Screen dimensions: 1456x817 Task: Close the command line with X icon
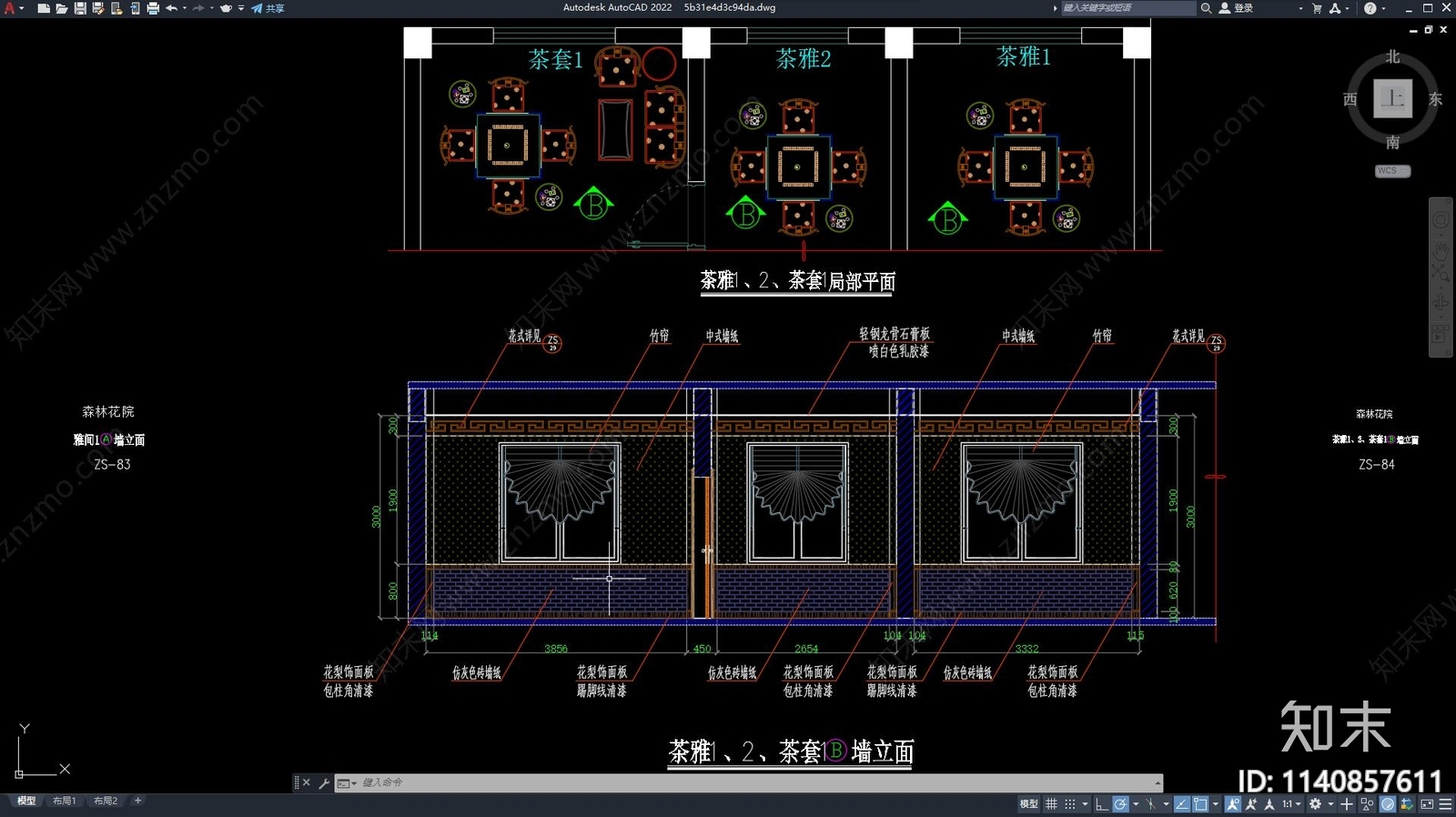pyautogui.click(x=307, y=782)
